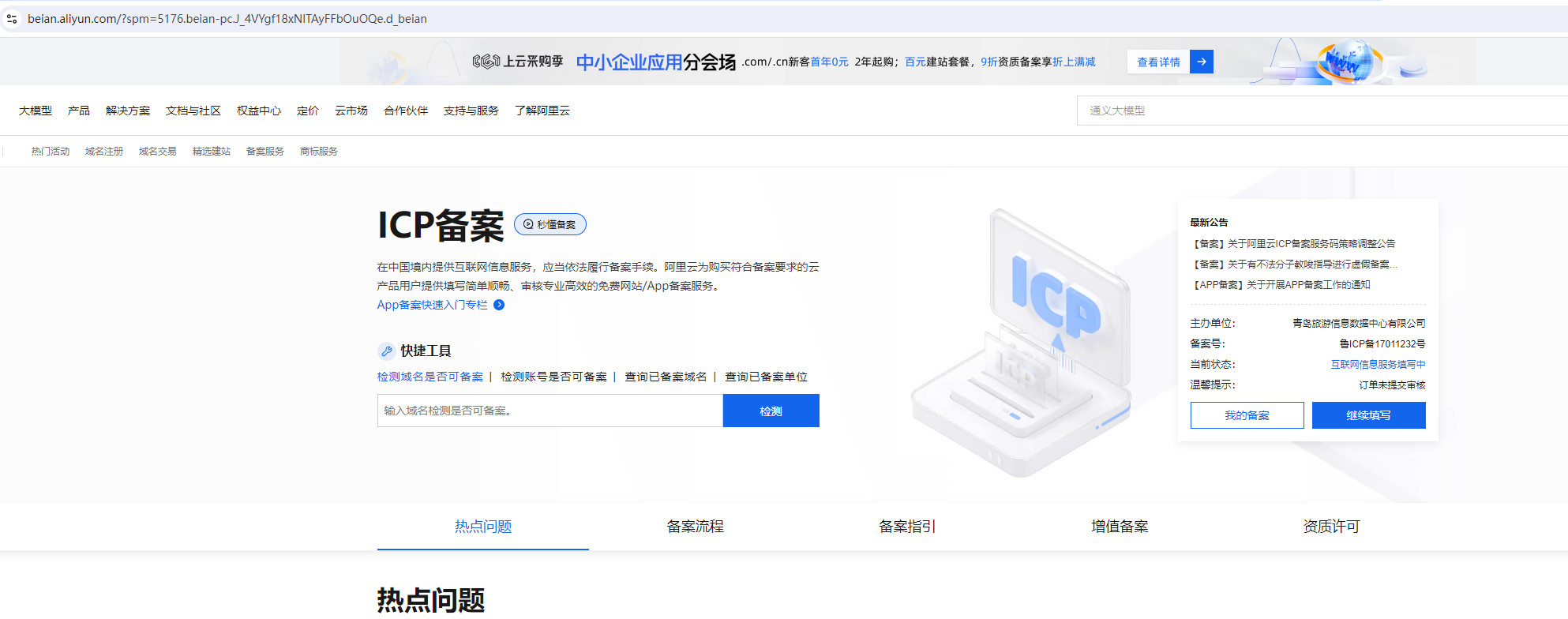Open 备案服务 in the sub navigation

click(265, 152)
